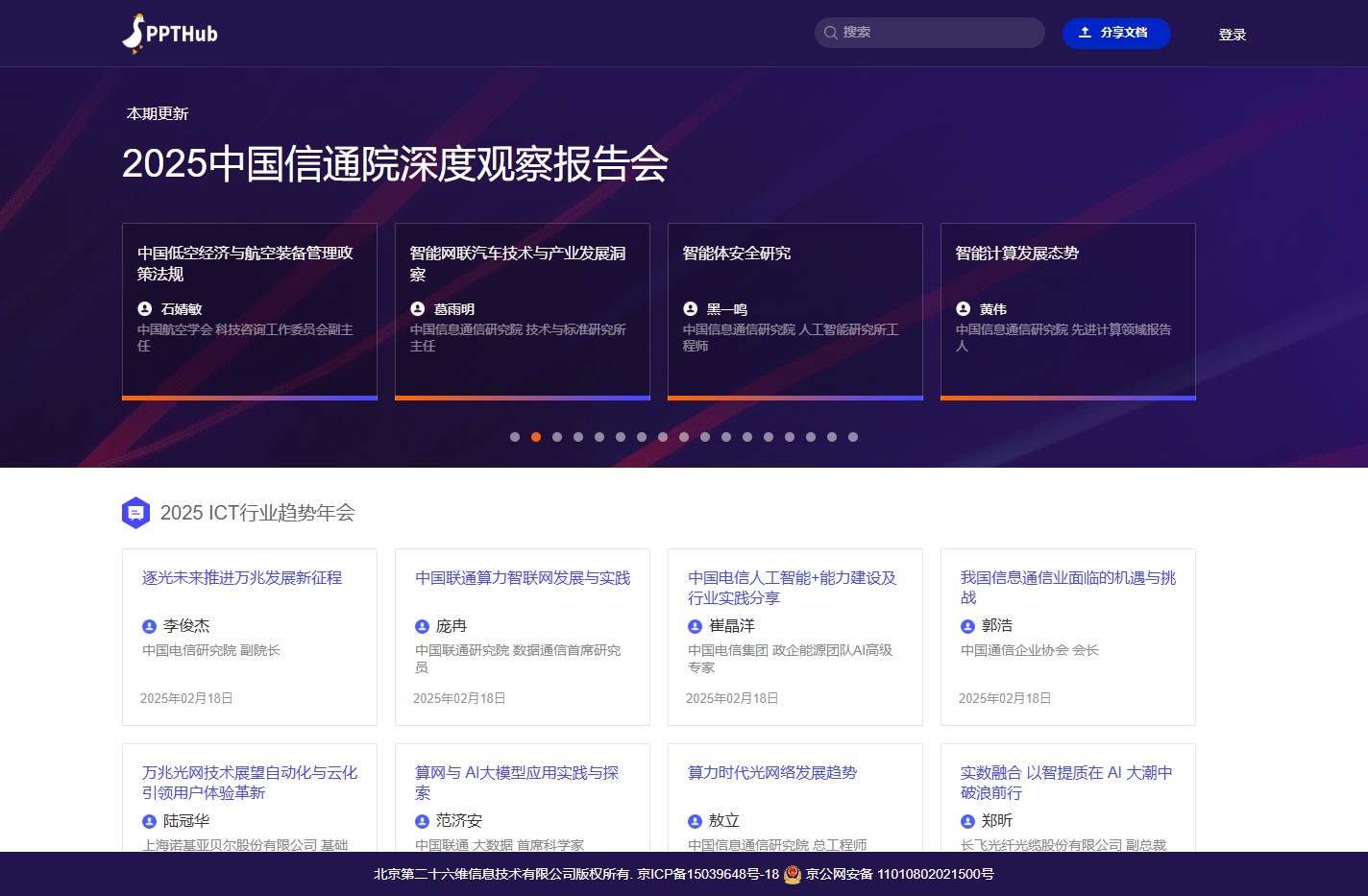Click speaker name 范济安
The height and width of the screenshot is (896, 1368).
459,821
